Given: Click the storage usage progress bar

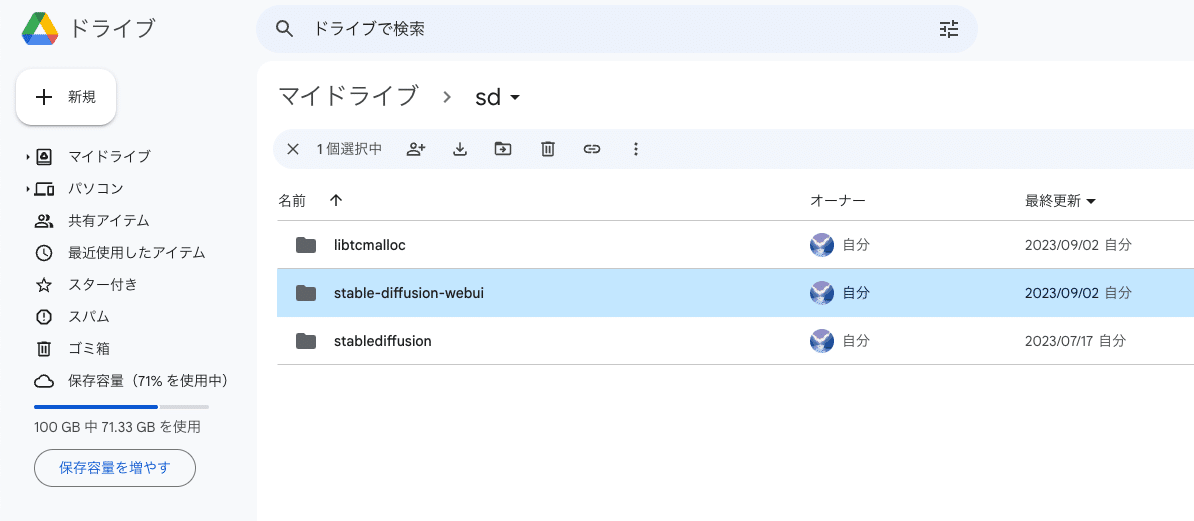Looking at the screenshot, I should tap(121, 407).
